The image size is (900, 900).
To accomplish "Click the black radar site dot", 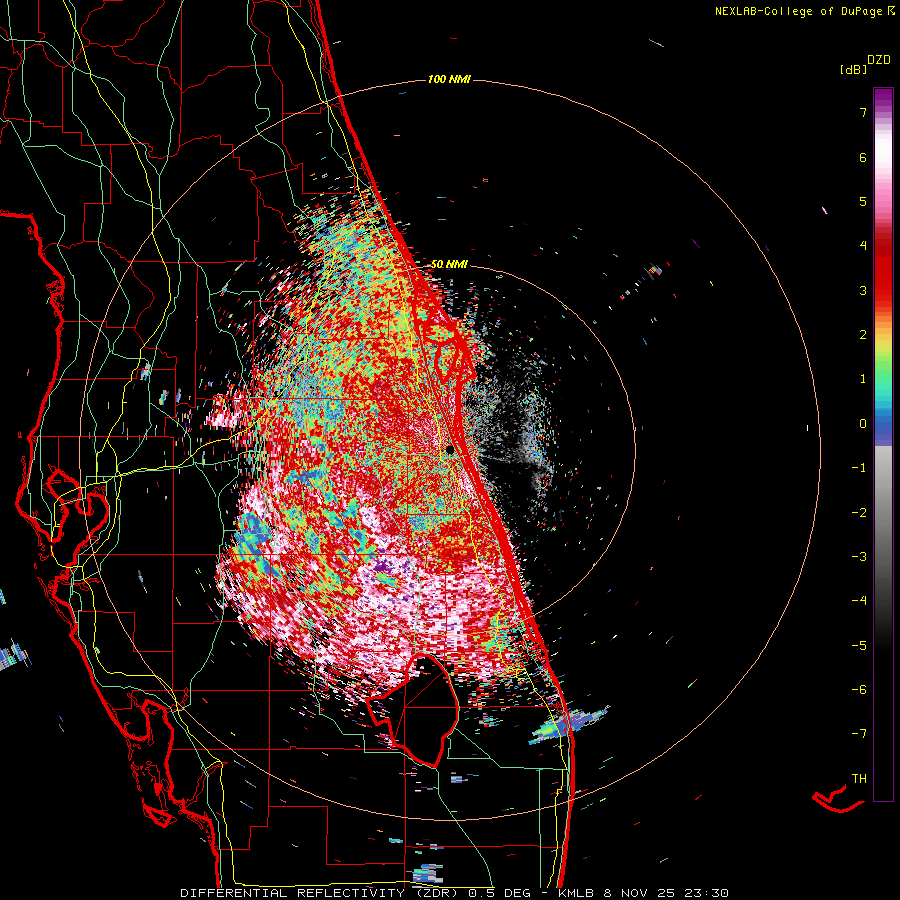I will [450, 449].
